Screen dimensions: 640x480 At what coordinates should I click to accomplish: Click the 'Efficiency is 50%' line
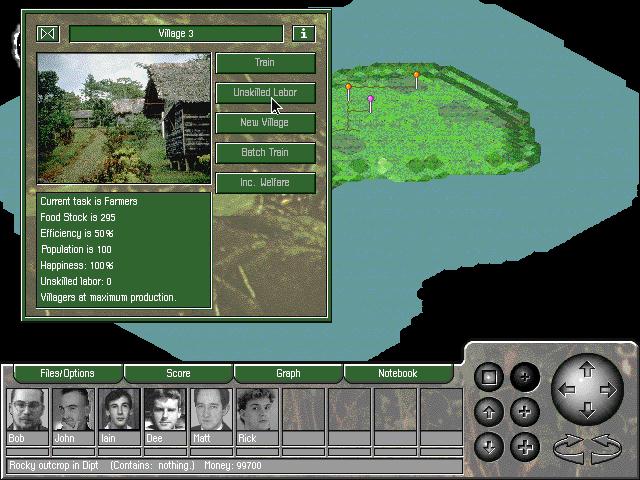(77, 233)
